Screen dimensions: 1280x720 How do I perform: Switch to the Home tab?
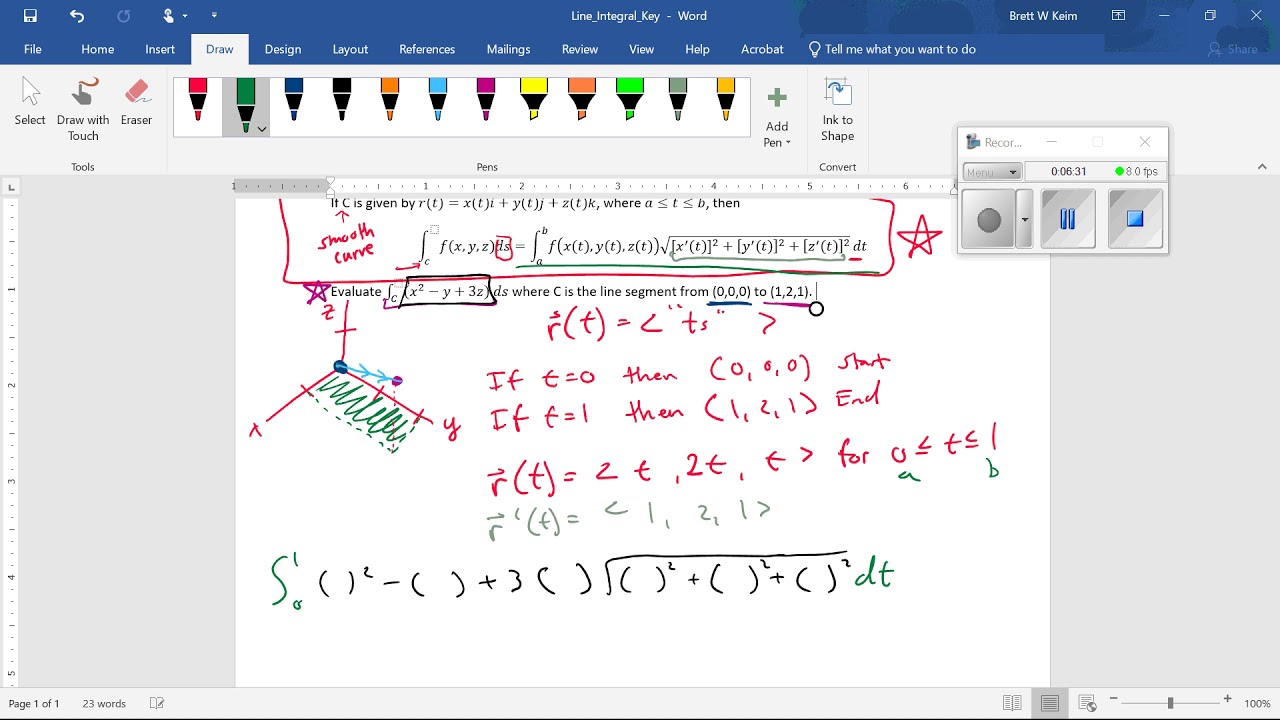pyautogui.click(x=98, y=49)
